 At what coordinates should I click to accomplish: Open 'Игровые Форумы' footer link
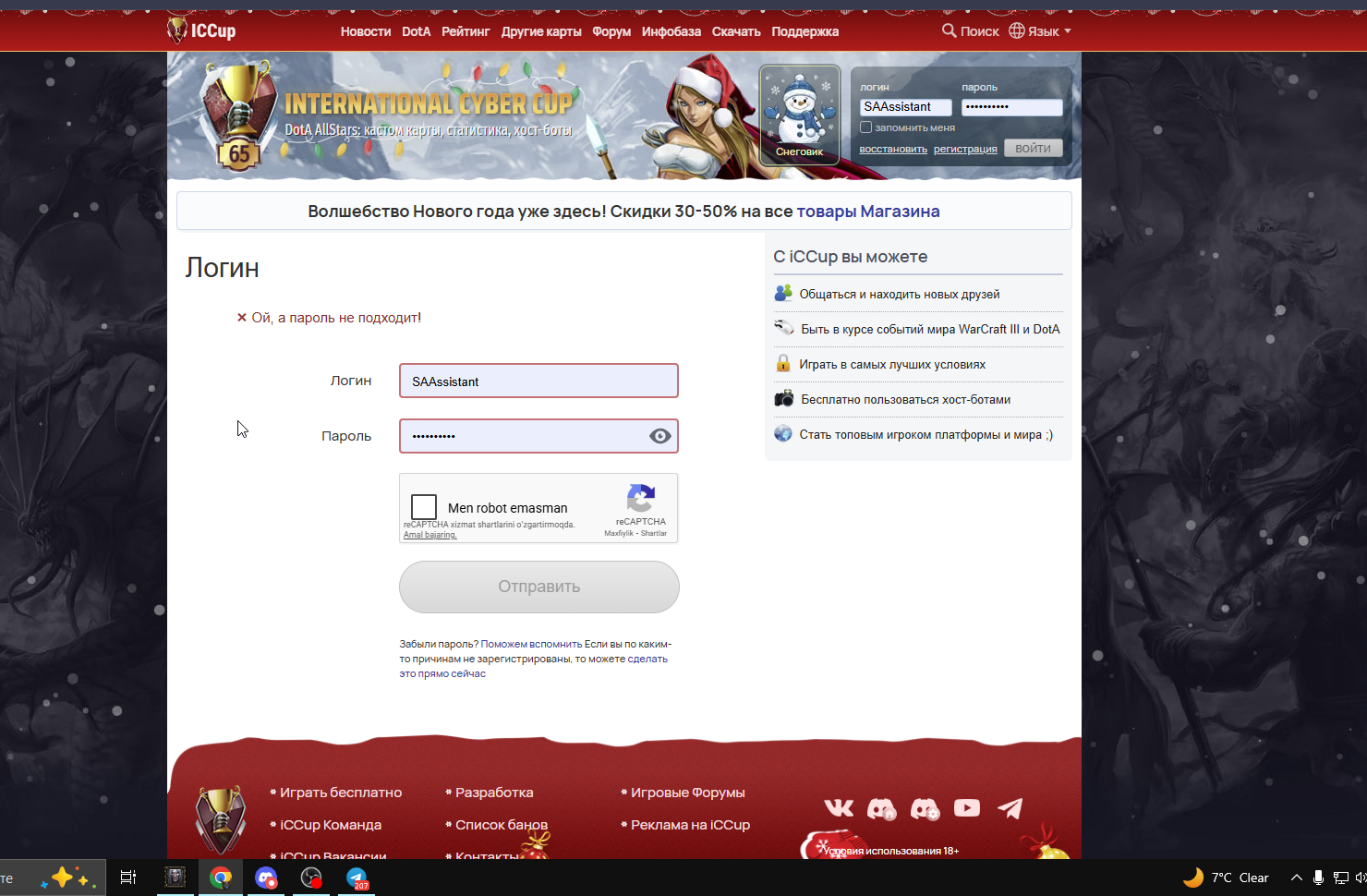click(x=688, y=793)
